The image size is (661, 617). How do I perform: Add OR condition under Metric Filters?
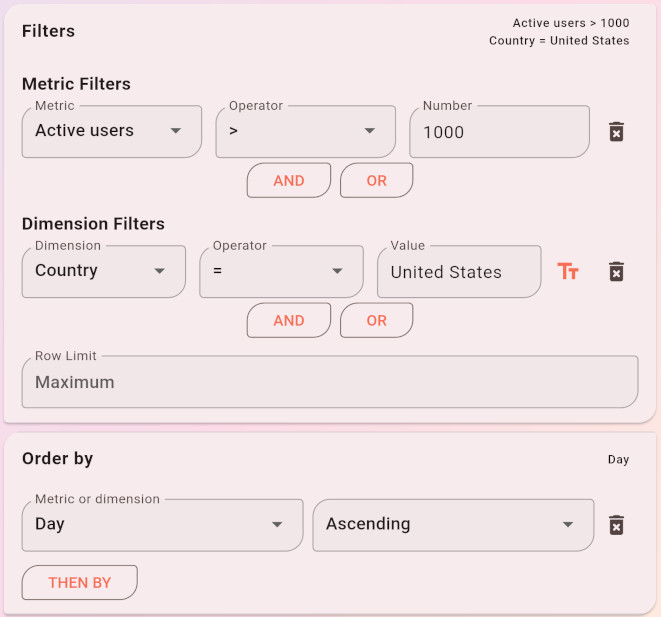tap(376, 181)
